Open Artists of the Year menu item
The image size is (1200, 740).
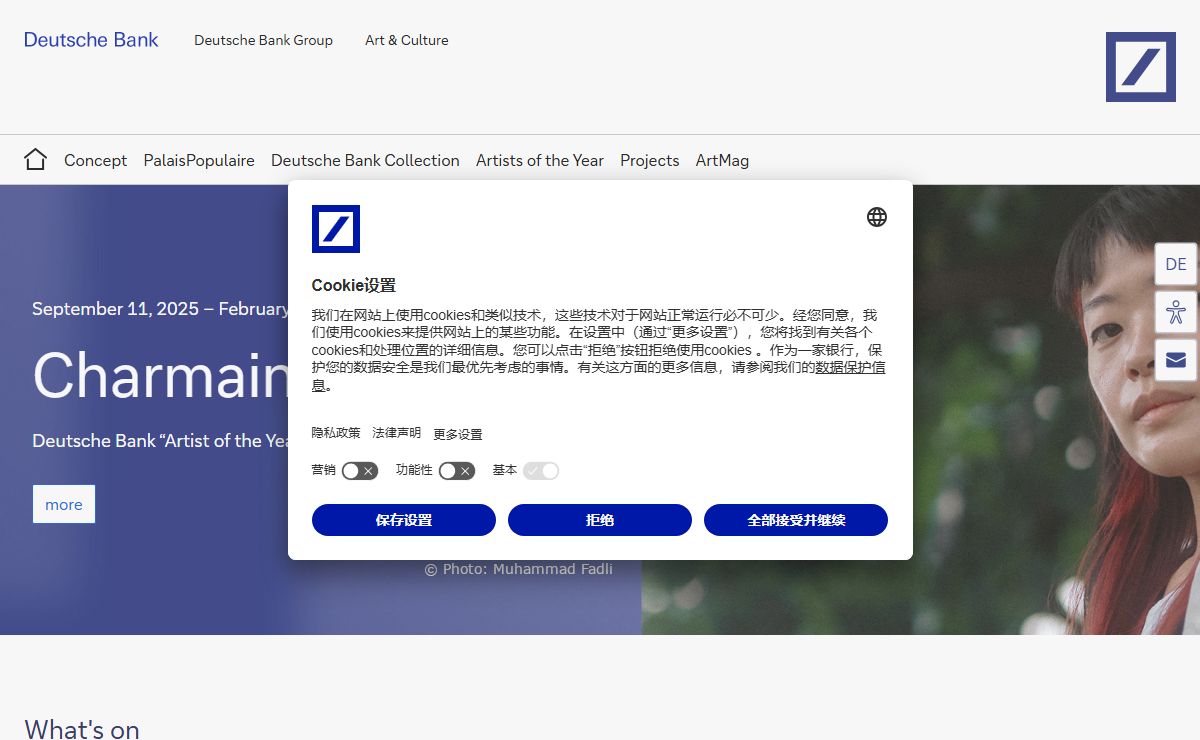pos(540,160)
